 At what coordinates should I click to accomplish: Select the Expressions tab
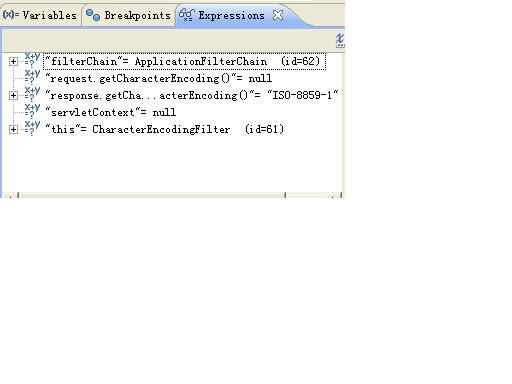(x=231, y=15)
